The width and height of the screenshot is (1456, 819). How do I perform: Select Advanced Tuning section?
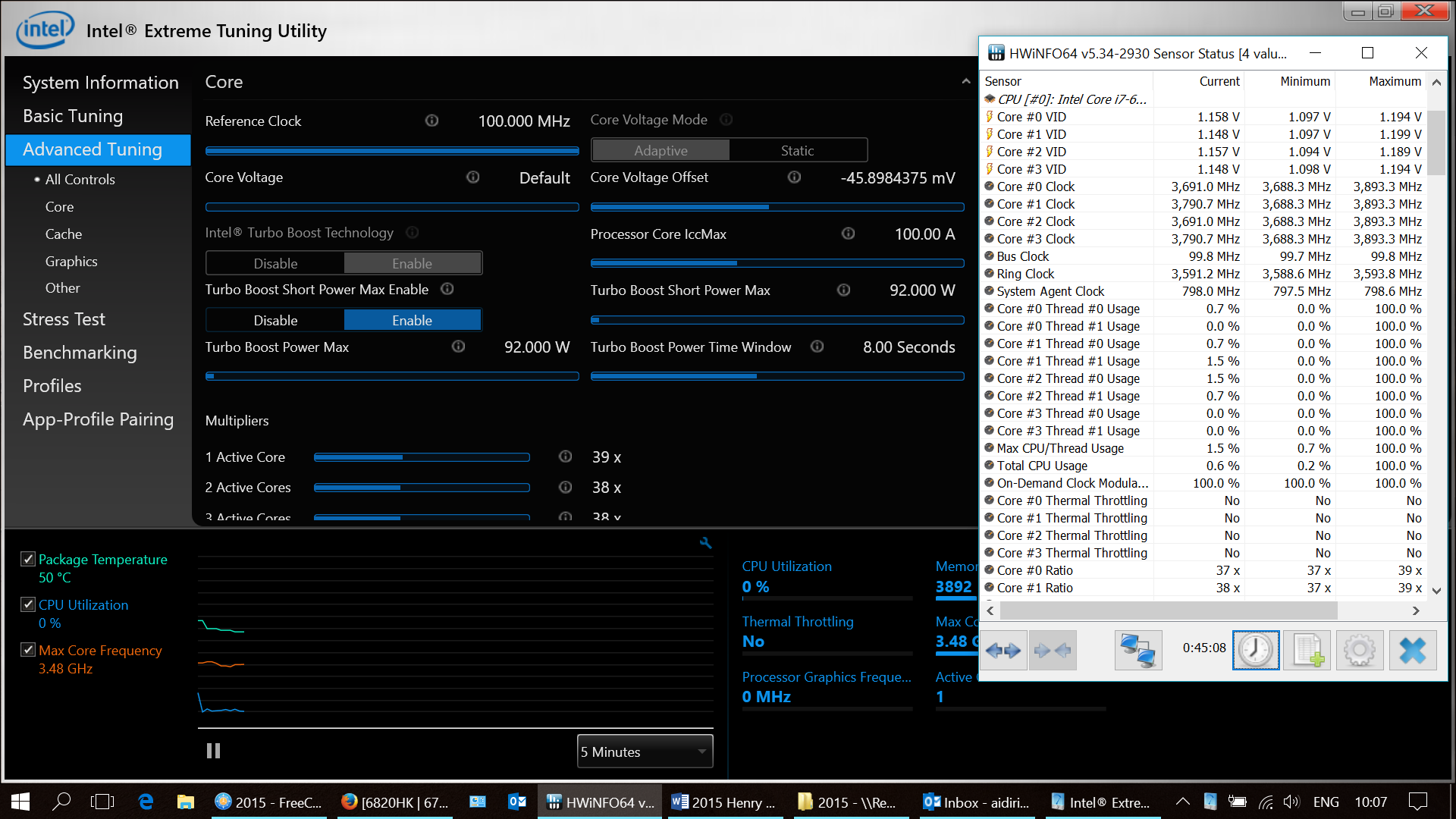coord(98,149)
